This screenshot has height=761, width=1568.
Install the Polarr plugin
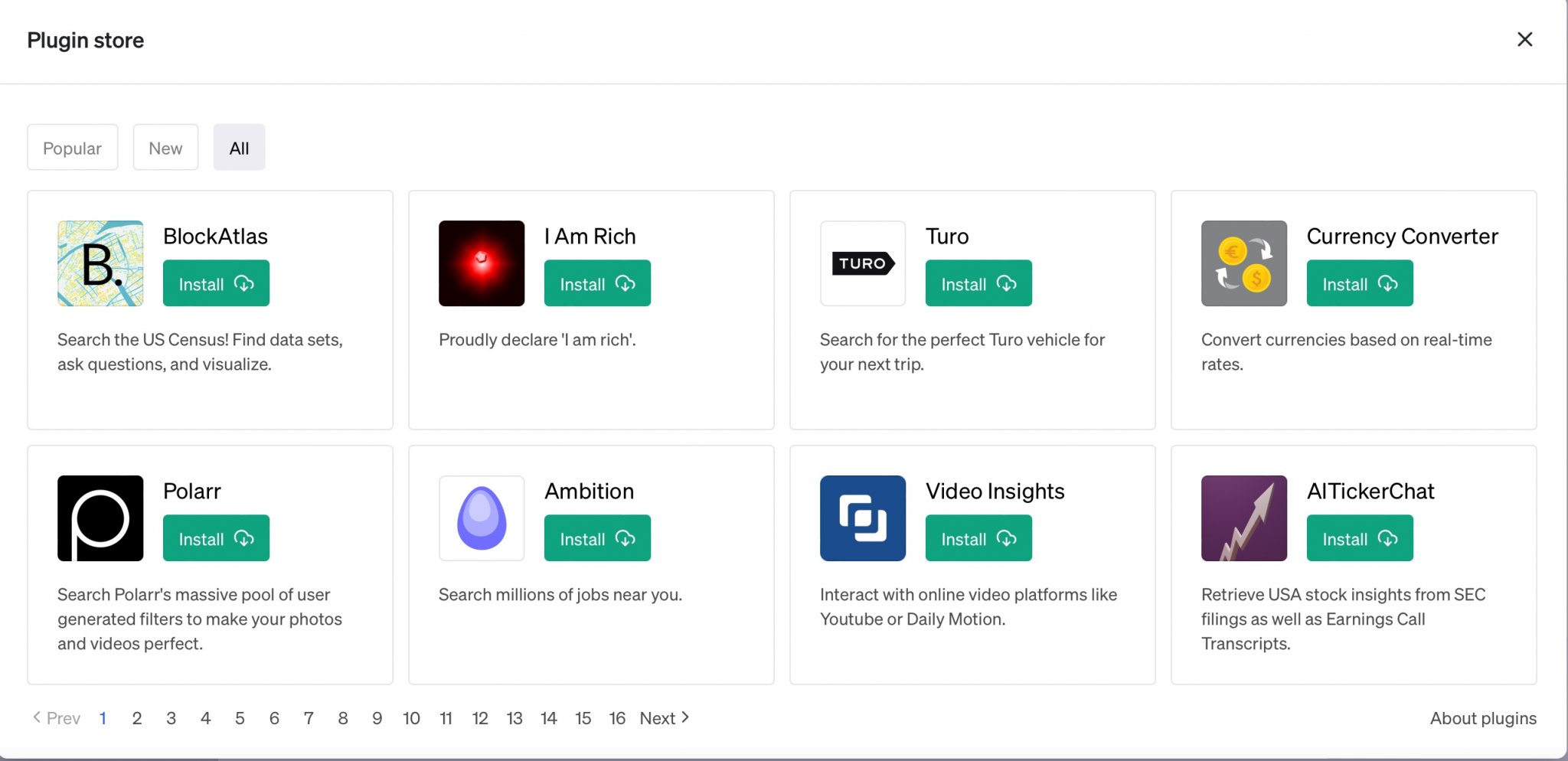point(216,539)
